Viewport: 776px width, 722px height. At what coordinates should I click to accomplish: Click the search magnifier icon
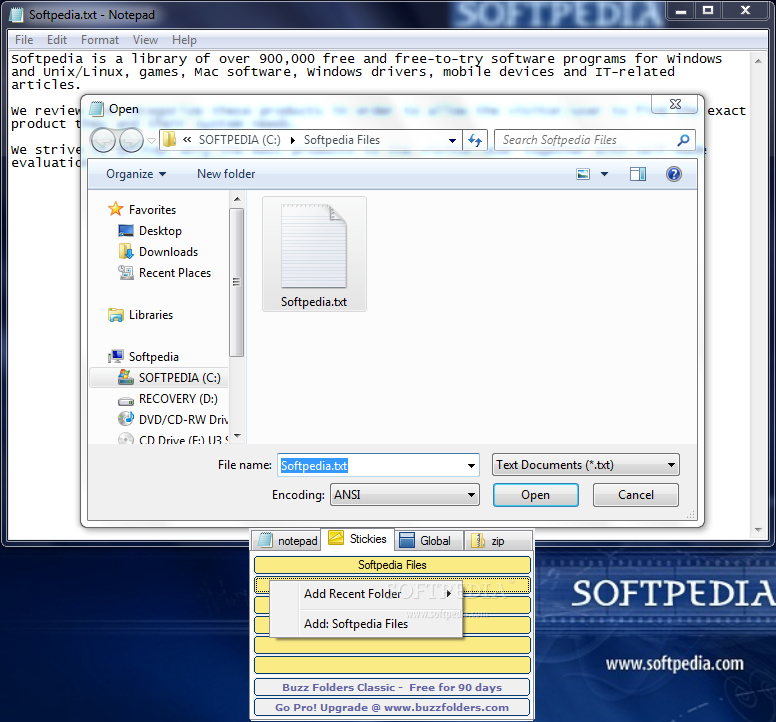tap(683, 140)
